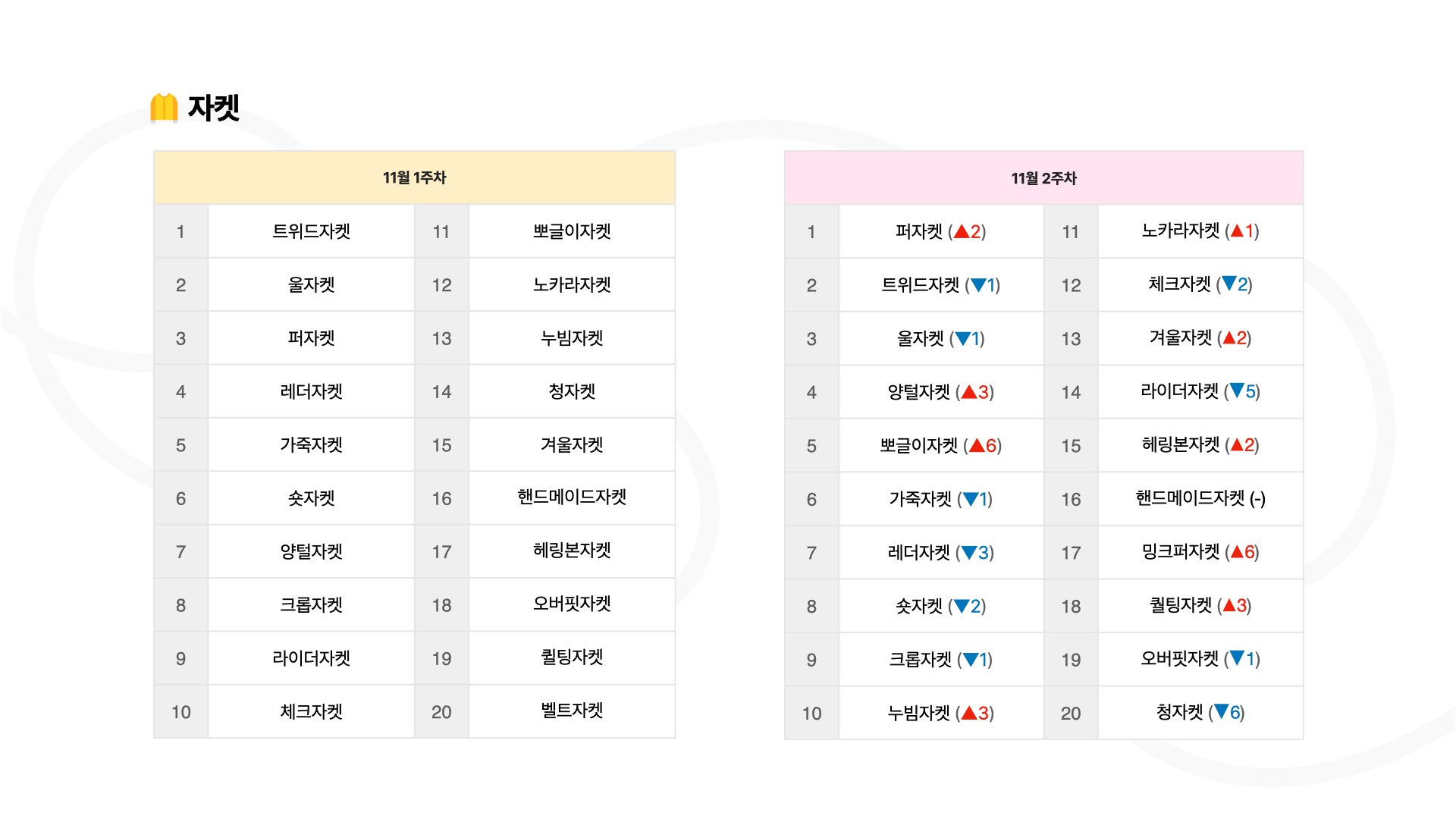Click the 자켓 section heading text
Image resolution: width=1456 pixels, height=819 pixels.
214,108
